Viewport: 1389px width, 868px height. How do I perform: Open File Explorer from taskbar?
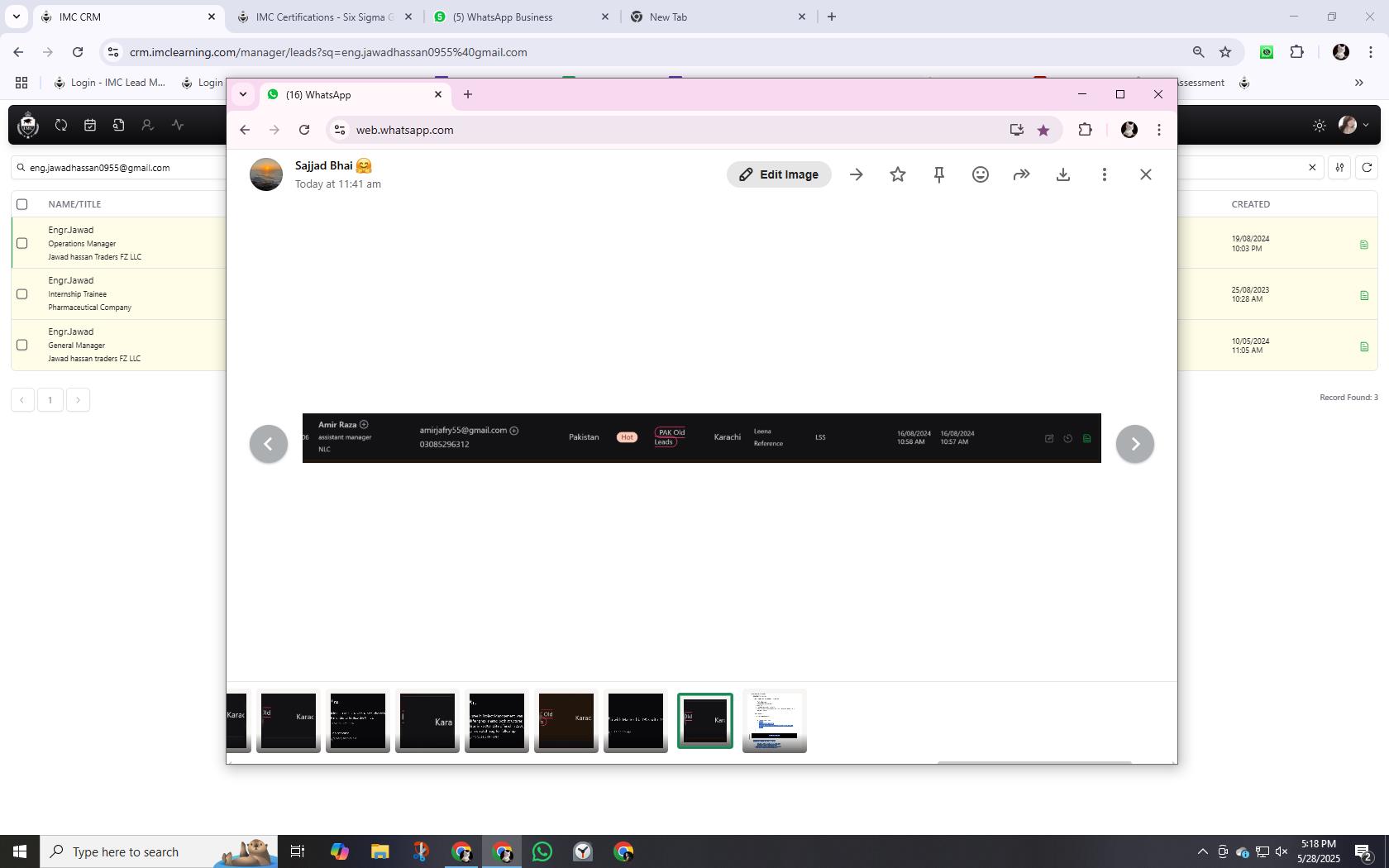tap(379, 851)
